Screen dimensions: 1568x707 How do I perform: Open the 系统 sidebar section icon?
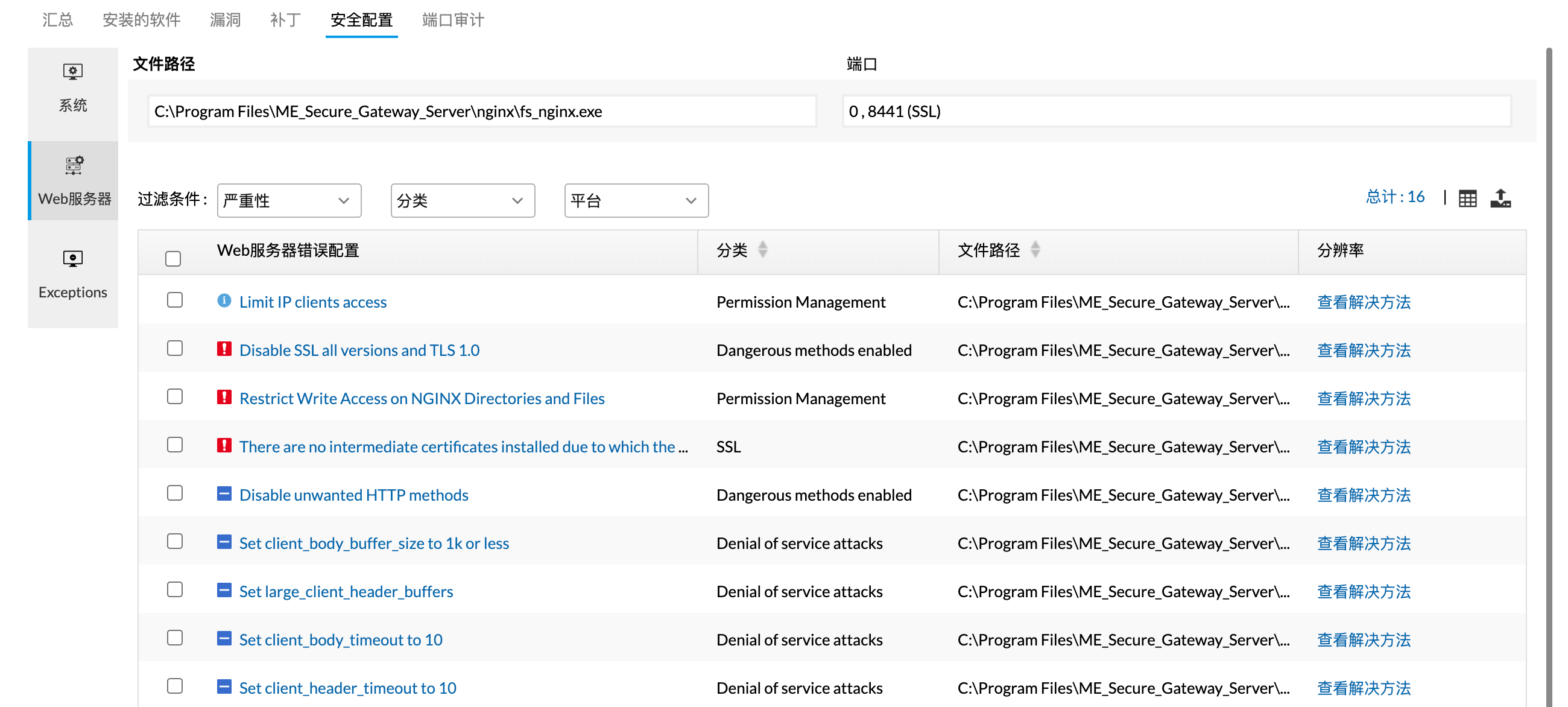(x=72, y=72)
